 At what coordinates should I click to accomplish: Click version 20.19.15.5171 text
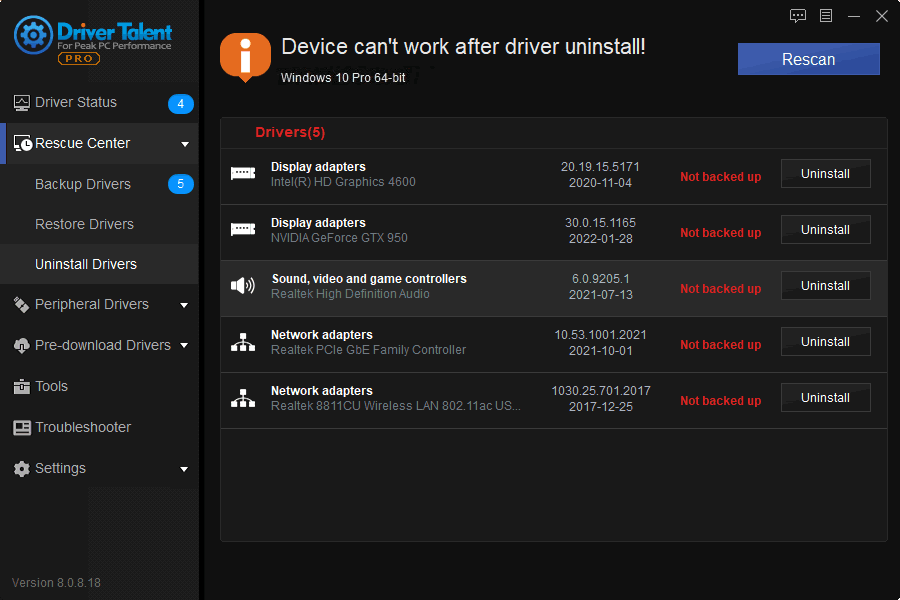(x=600, y=167)
